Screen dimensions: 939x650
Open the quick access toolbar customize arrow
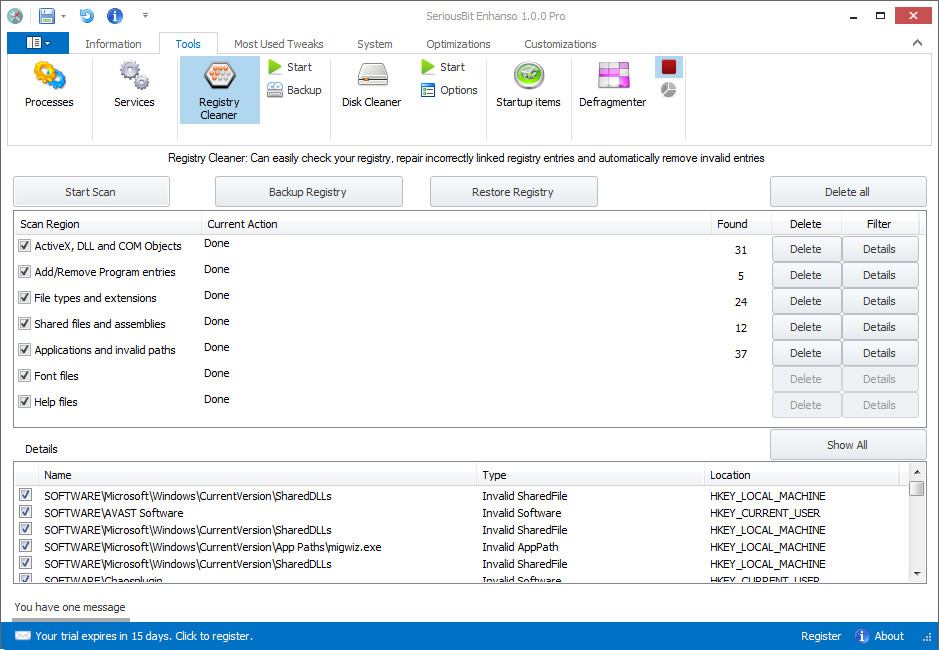(x=145, y=16)
